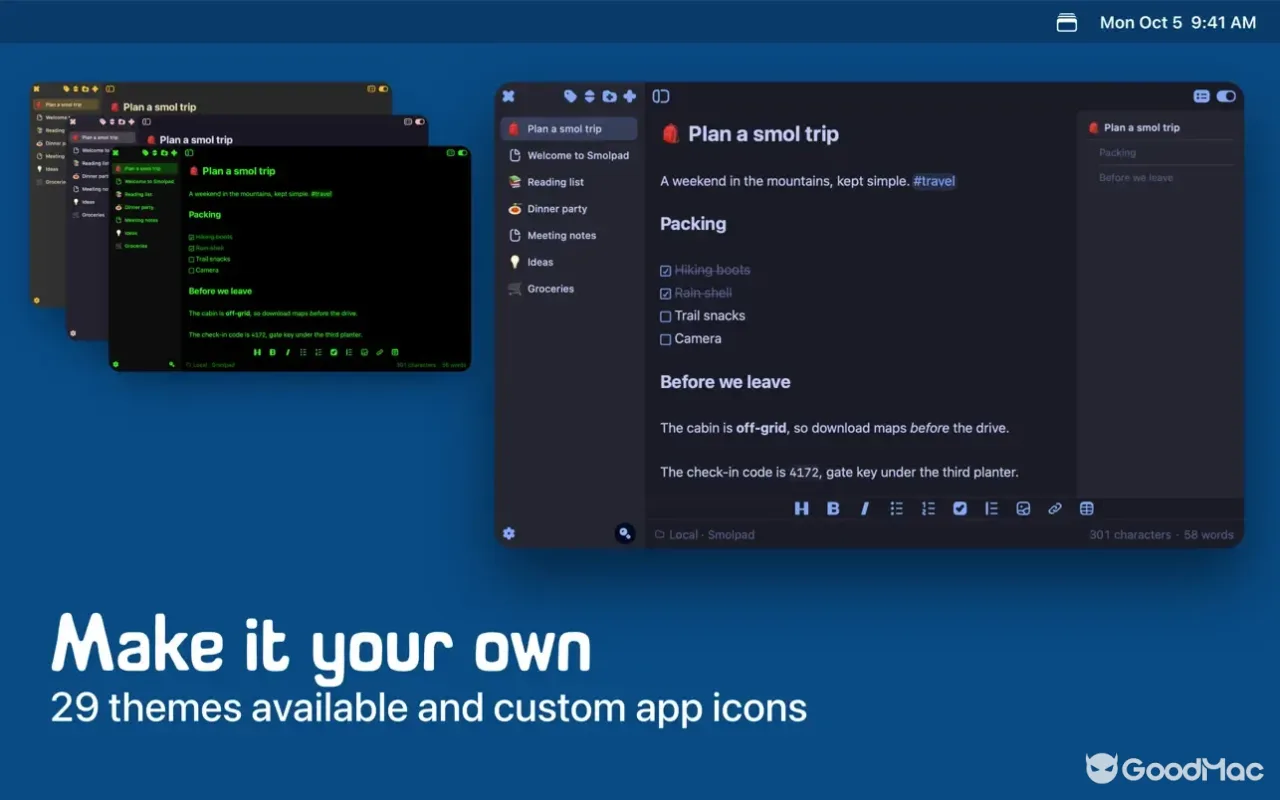Open the Reading list note in the large window
The width and height of the screenshot is (1280, 800).
569,182
